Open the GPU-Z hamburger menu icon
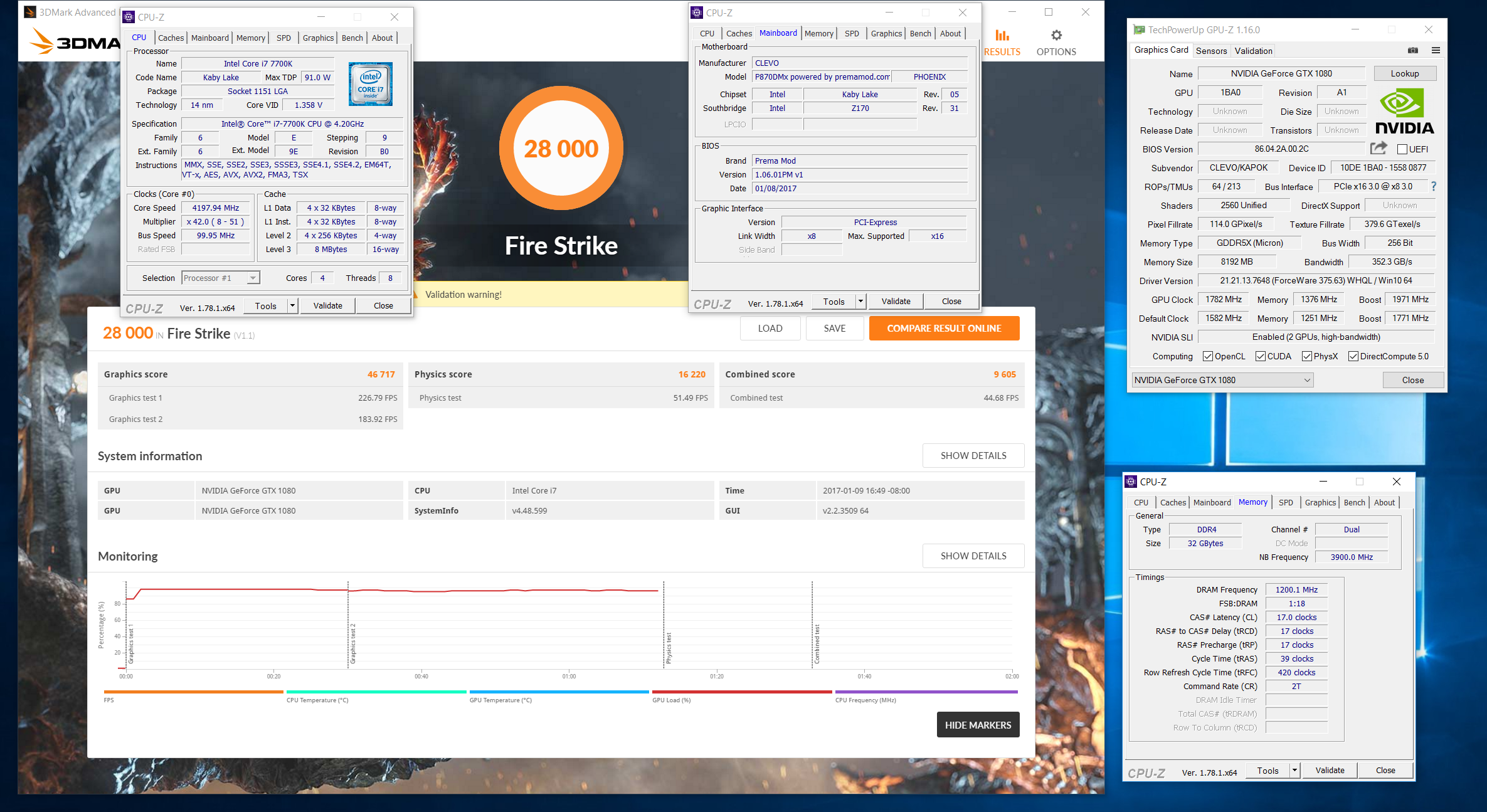 click(x=1436, y=50)
